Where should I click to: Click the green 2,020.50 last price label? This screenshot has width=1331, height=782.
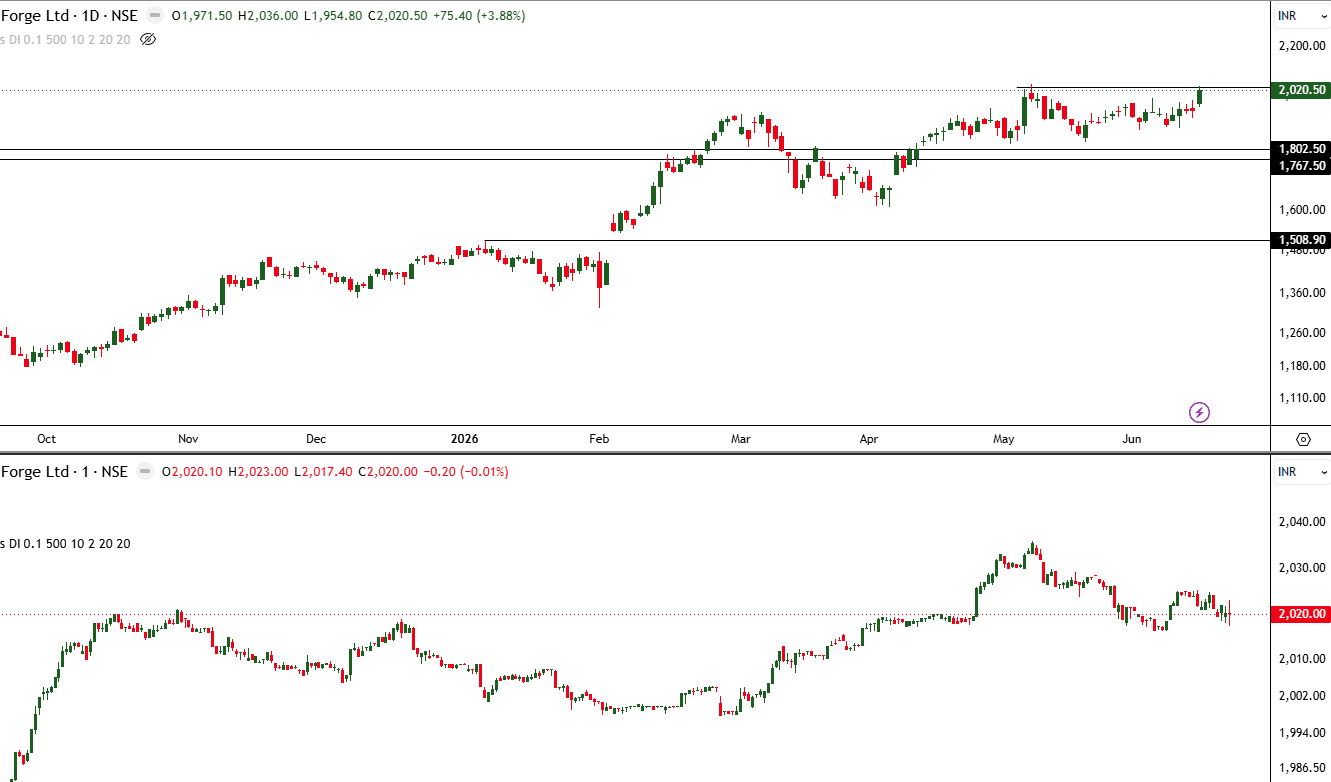(1302, 90)
